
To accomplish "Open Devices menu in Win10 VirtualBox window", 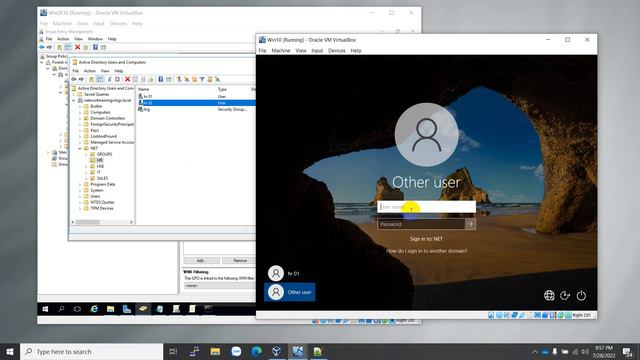I will point(337,51).
